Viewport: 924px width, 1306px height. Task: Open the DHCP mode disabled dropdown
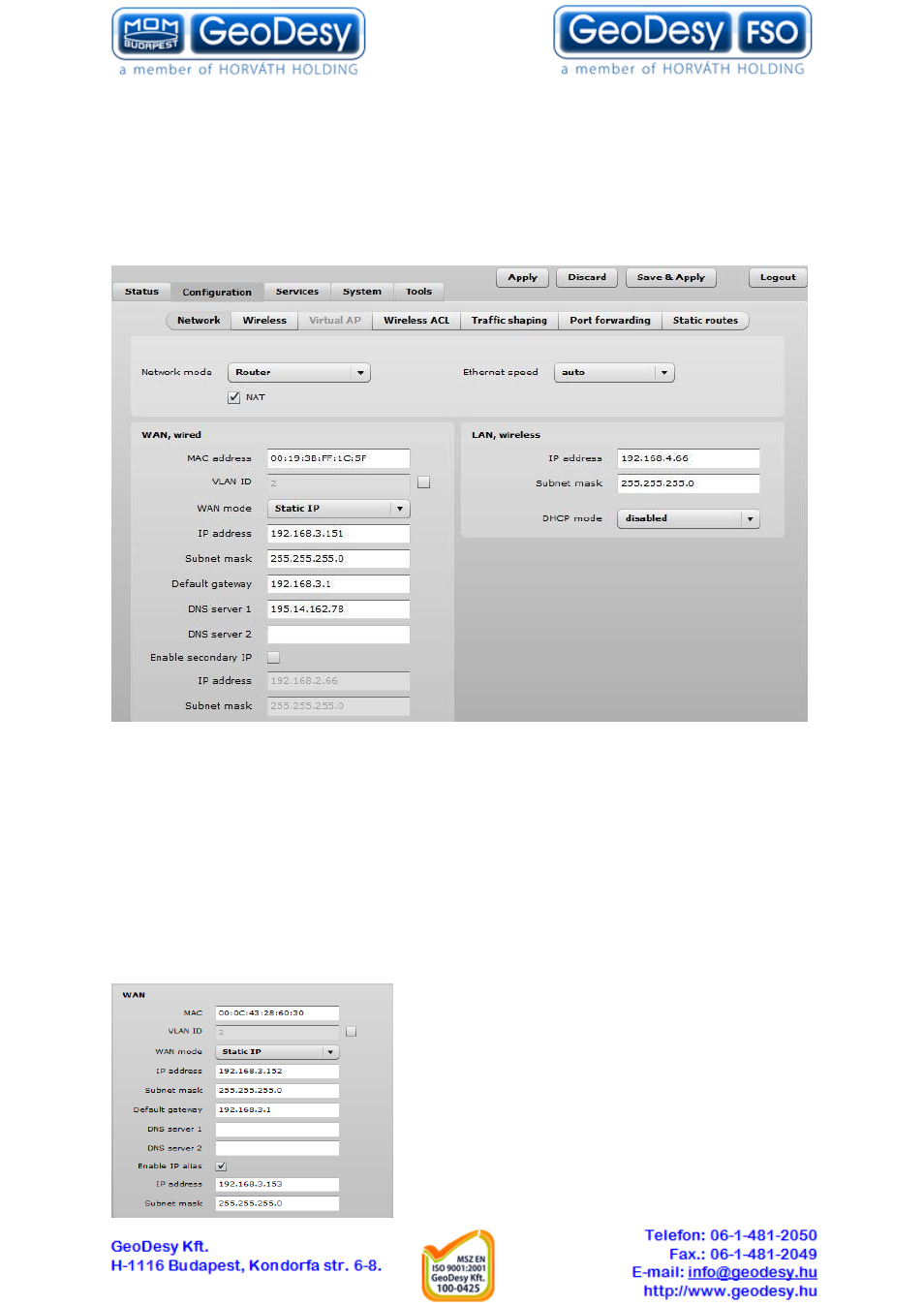[x=689, y=519]
